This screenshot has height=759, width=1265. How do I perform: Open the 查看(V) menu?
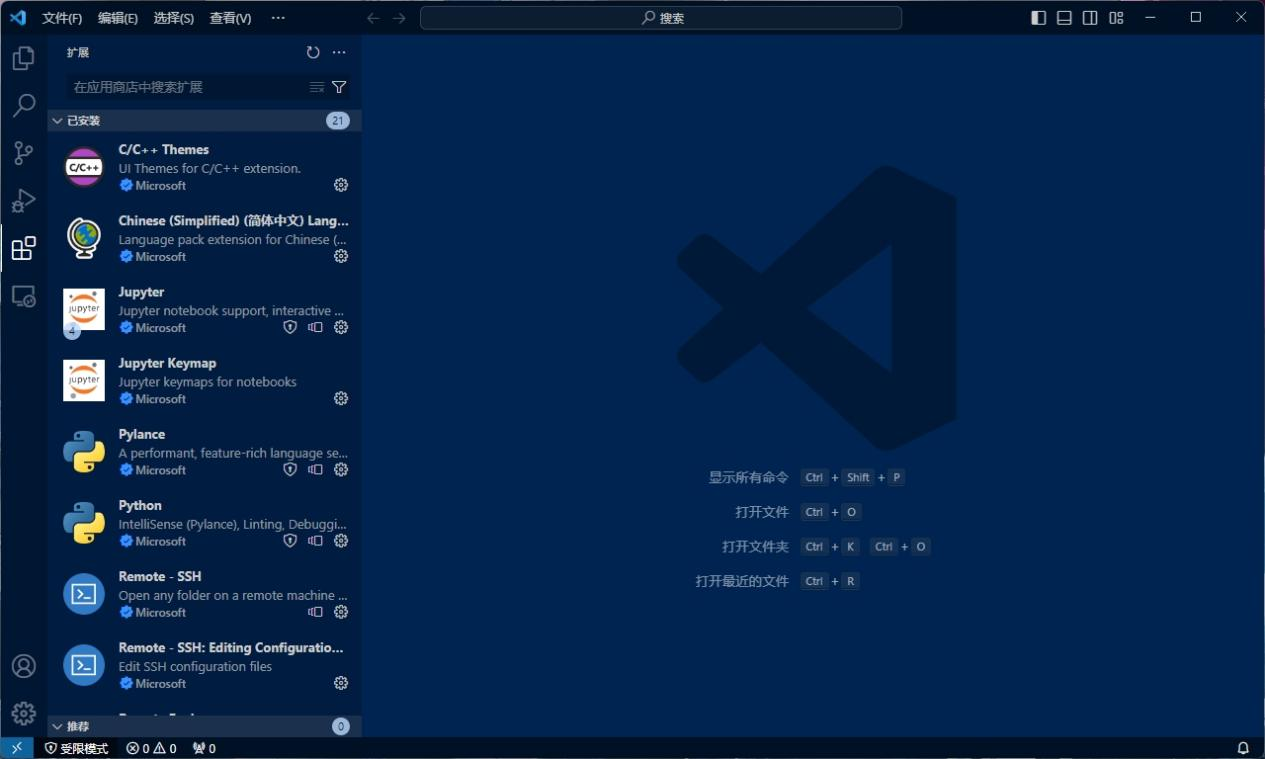coord(231,18)
